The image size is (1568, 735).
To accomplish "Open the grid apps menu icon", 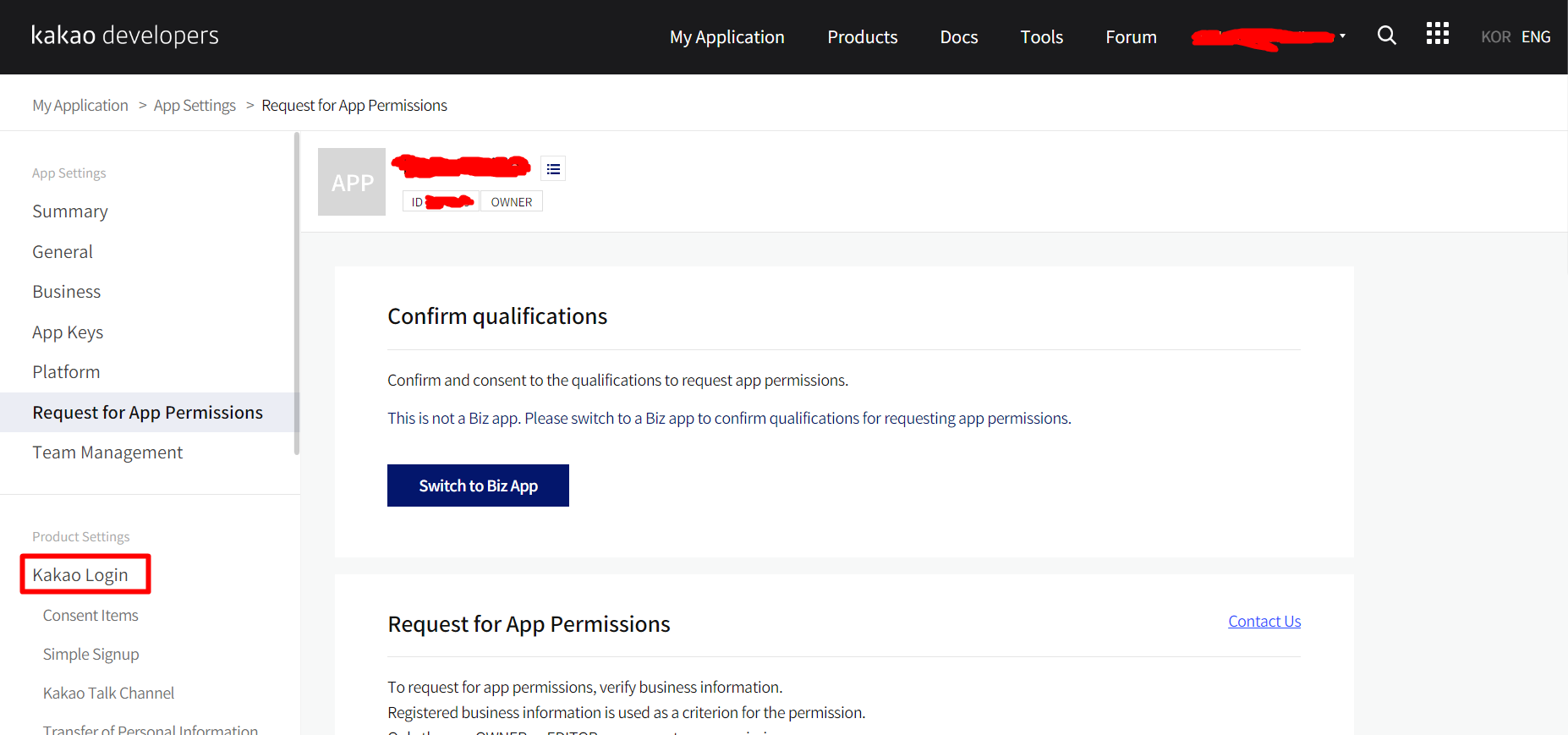I will point(1437,34).
